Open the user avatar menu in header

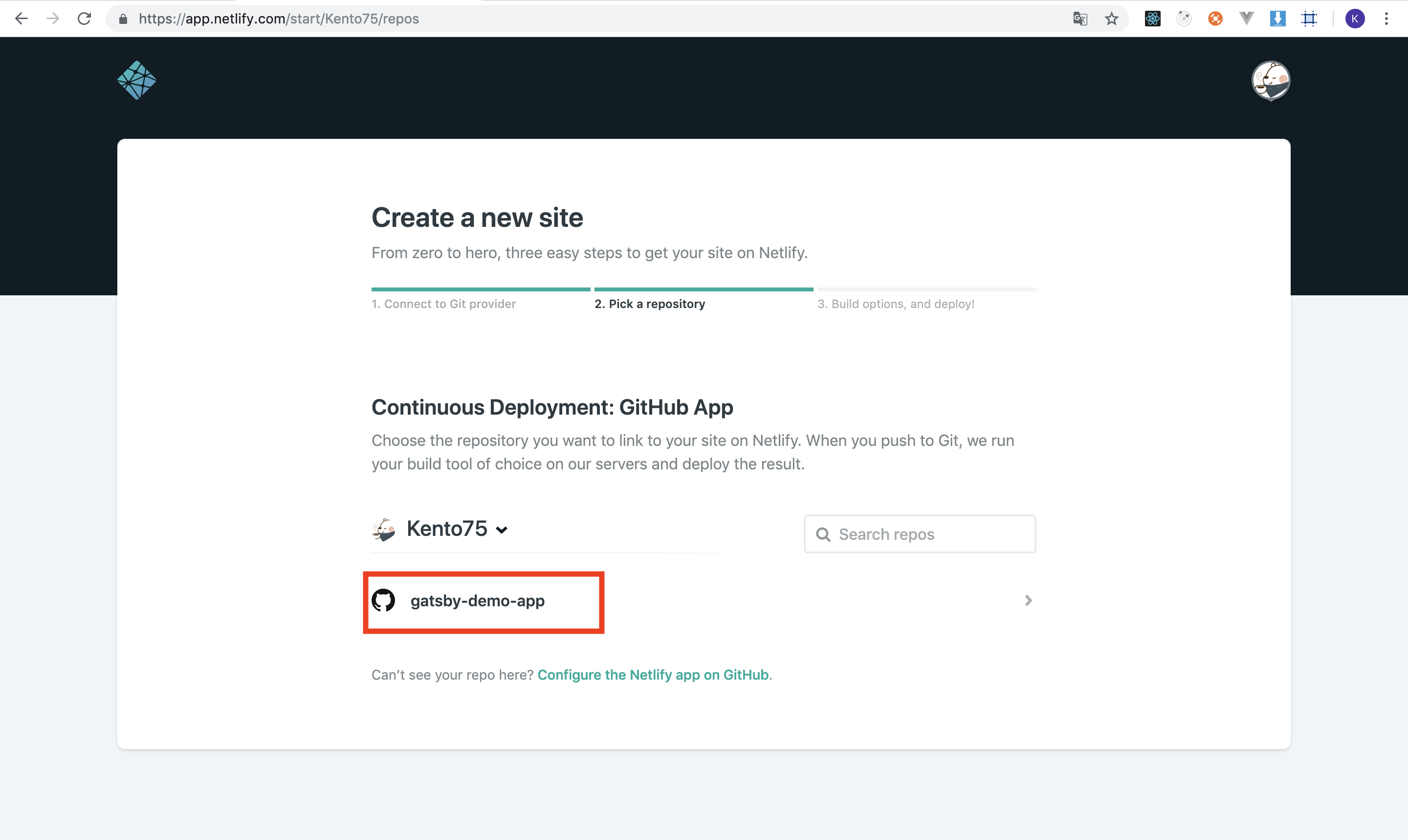tap(1271, 80)
